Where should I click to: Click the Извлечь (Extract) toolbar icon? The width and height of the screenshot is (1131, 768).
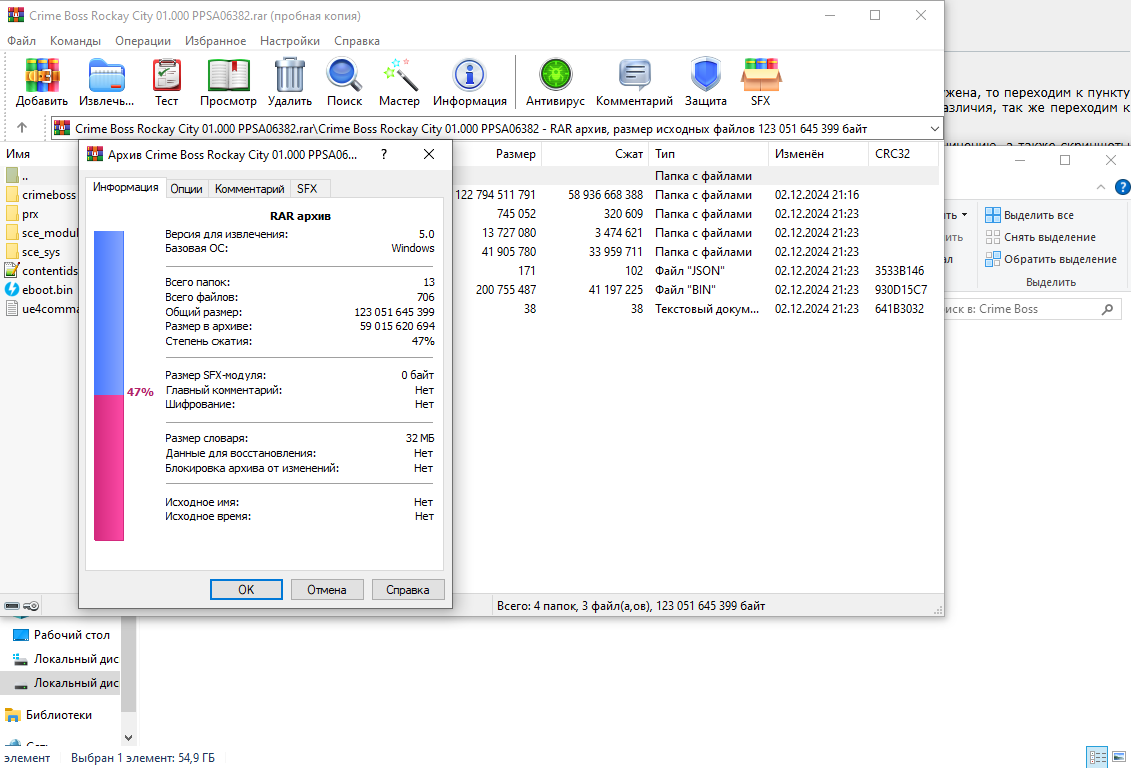[107, 76]
